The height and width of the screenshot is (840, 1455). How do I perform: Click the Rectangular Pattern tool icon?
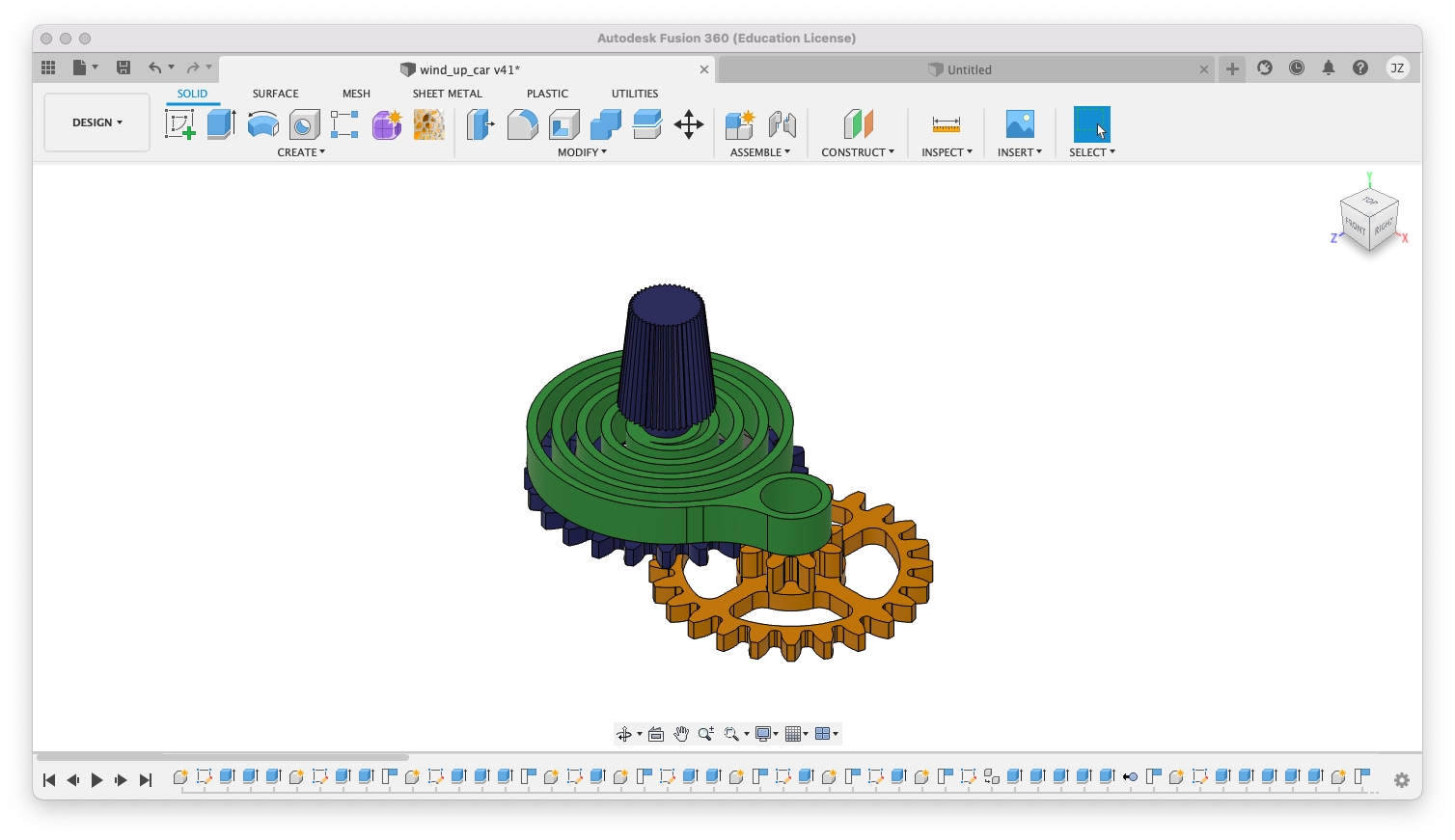coord(344,124)
